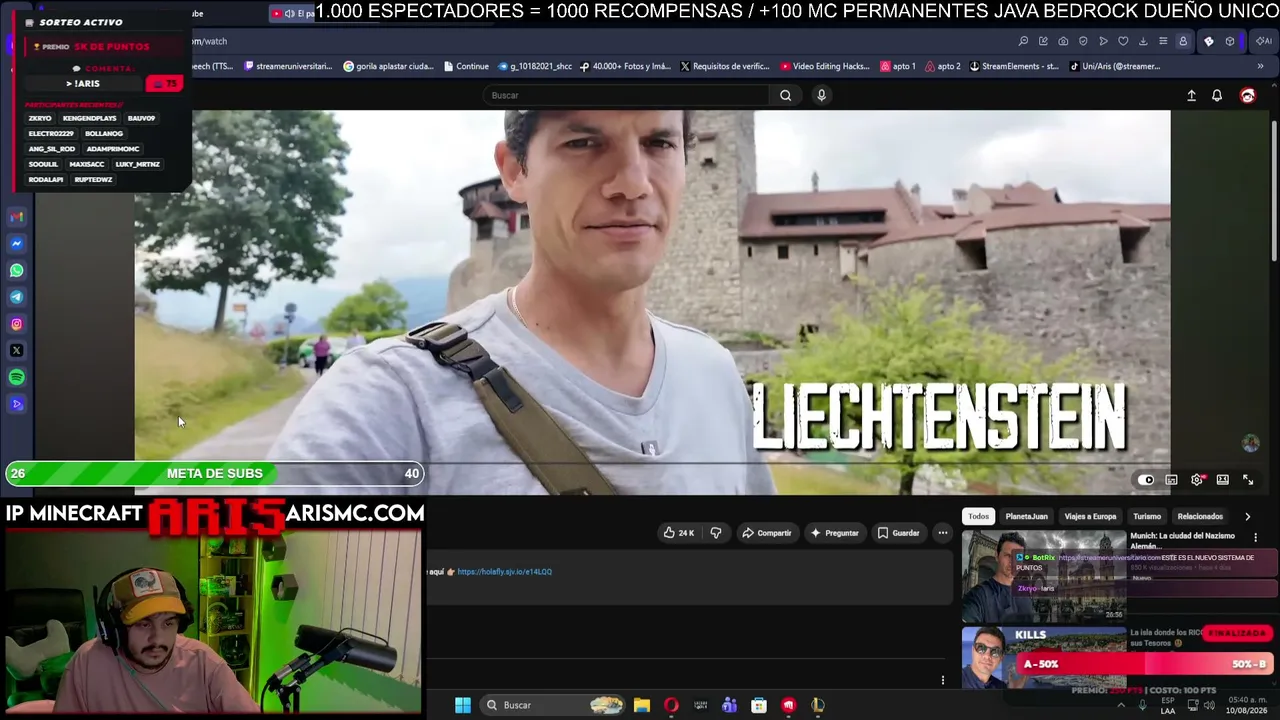Click the Preguntar button
Screen dimensions: 1280x720
coord(834,533)
